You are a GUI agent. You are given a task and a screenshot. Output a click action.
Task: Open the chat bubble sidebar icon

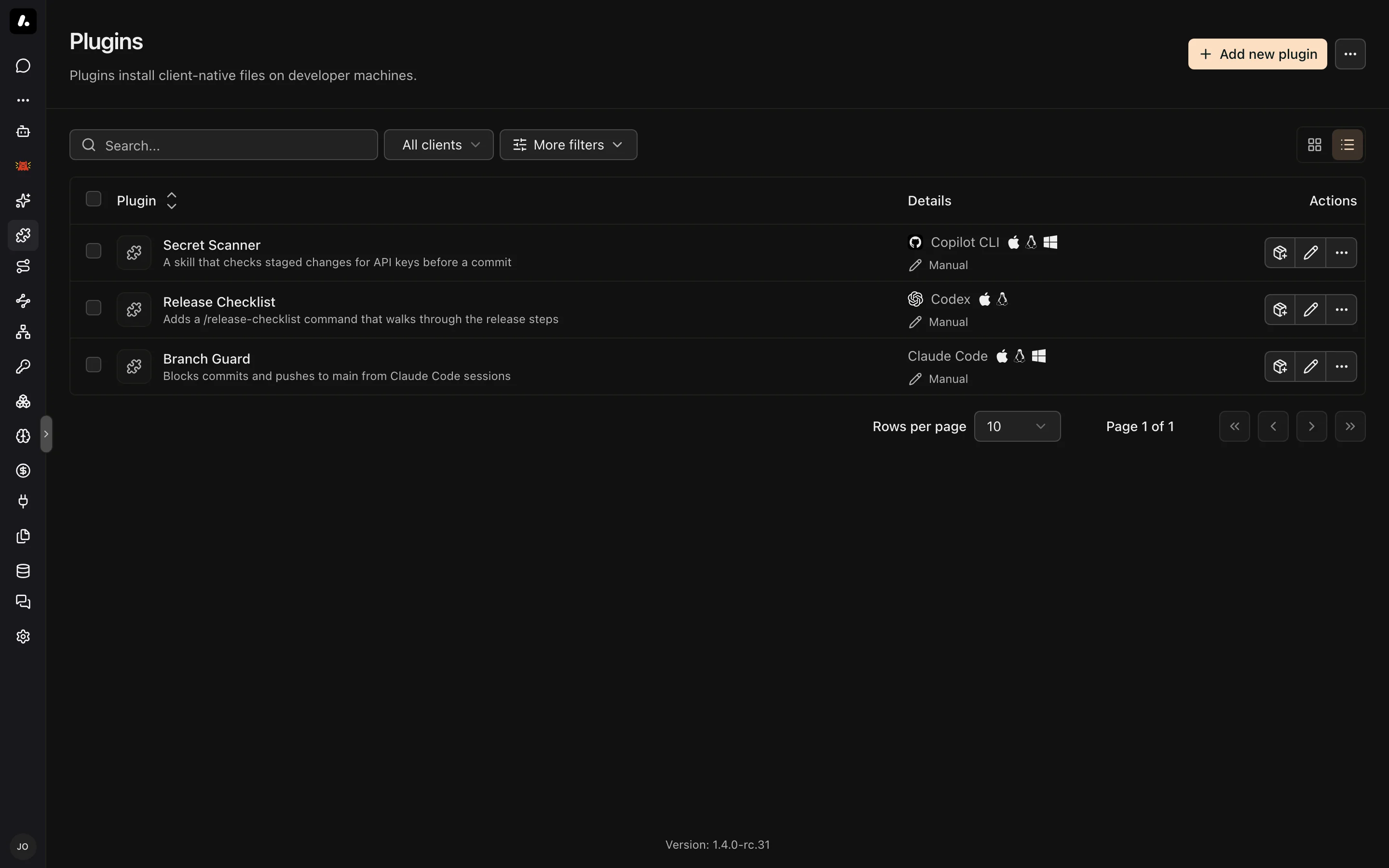pyautogui.click(x=23, y=66)
